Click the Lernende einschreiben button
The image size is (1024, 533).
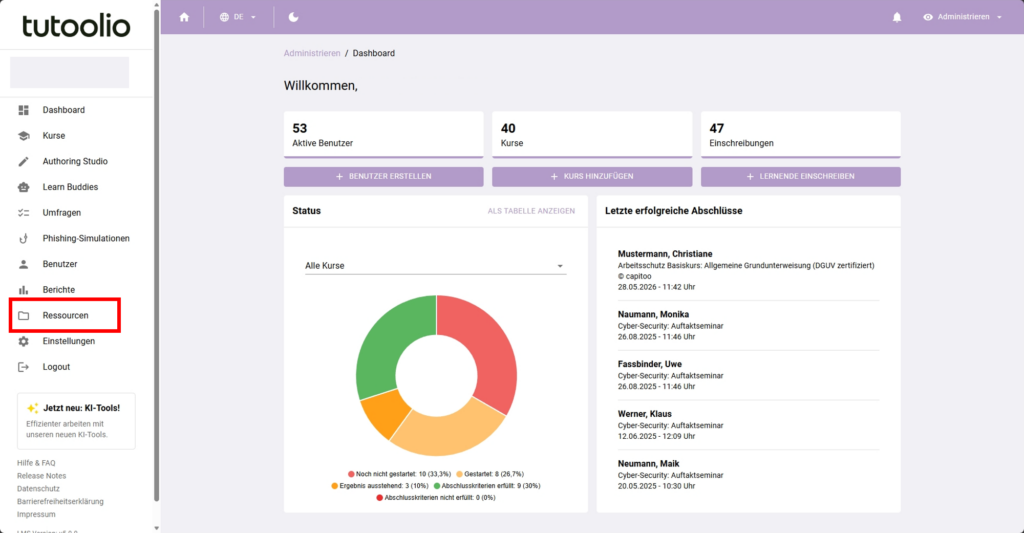[801, 176]
